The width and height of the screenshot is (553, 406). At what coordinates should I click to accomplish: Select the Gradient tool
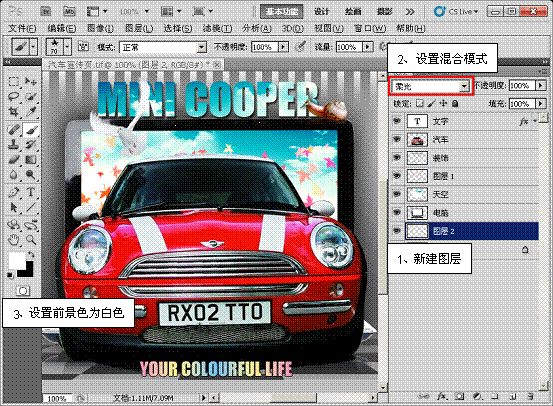click(x=31, y=159)
